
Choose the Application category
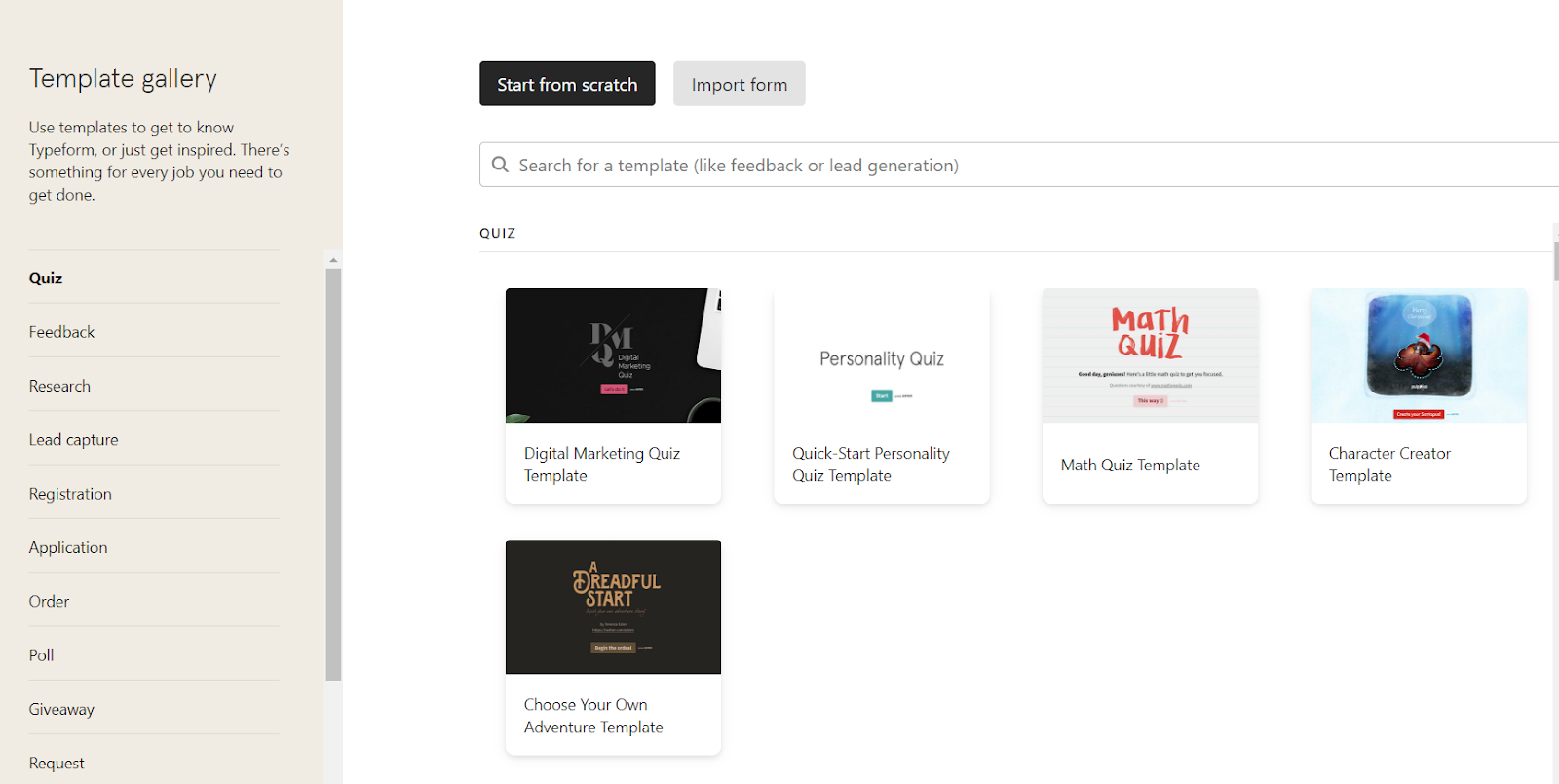(68, 547)
